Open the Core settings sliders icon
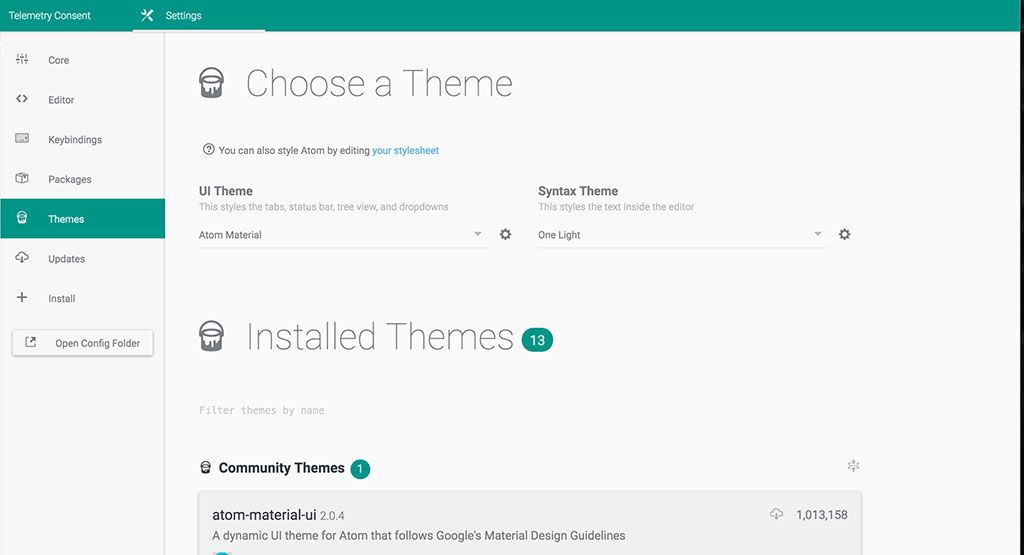 tap(22, 59)
